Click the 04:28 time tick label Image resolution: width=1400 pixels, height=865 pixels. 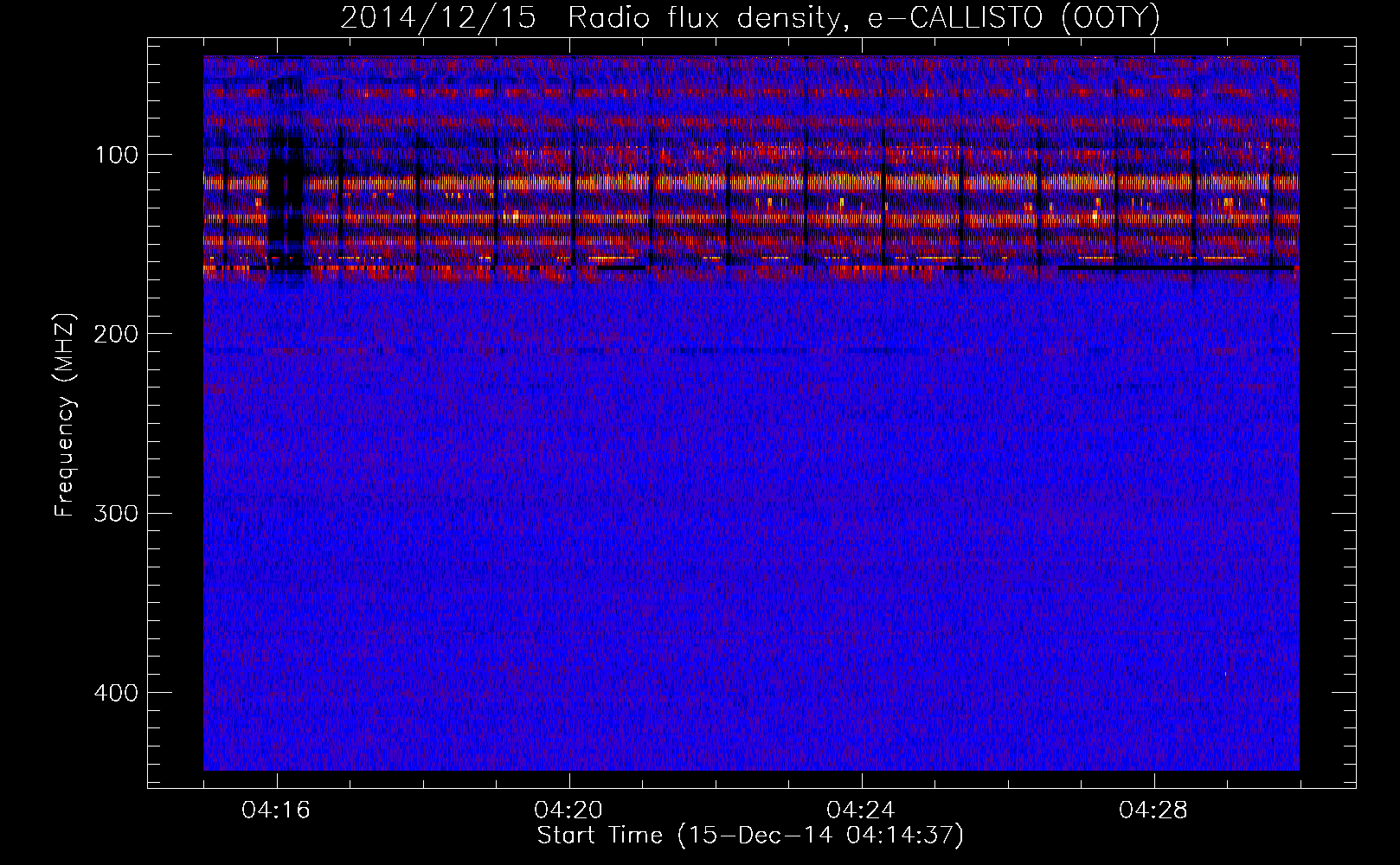1154,811
